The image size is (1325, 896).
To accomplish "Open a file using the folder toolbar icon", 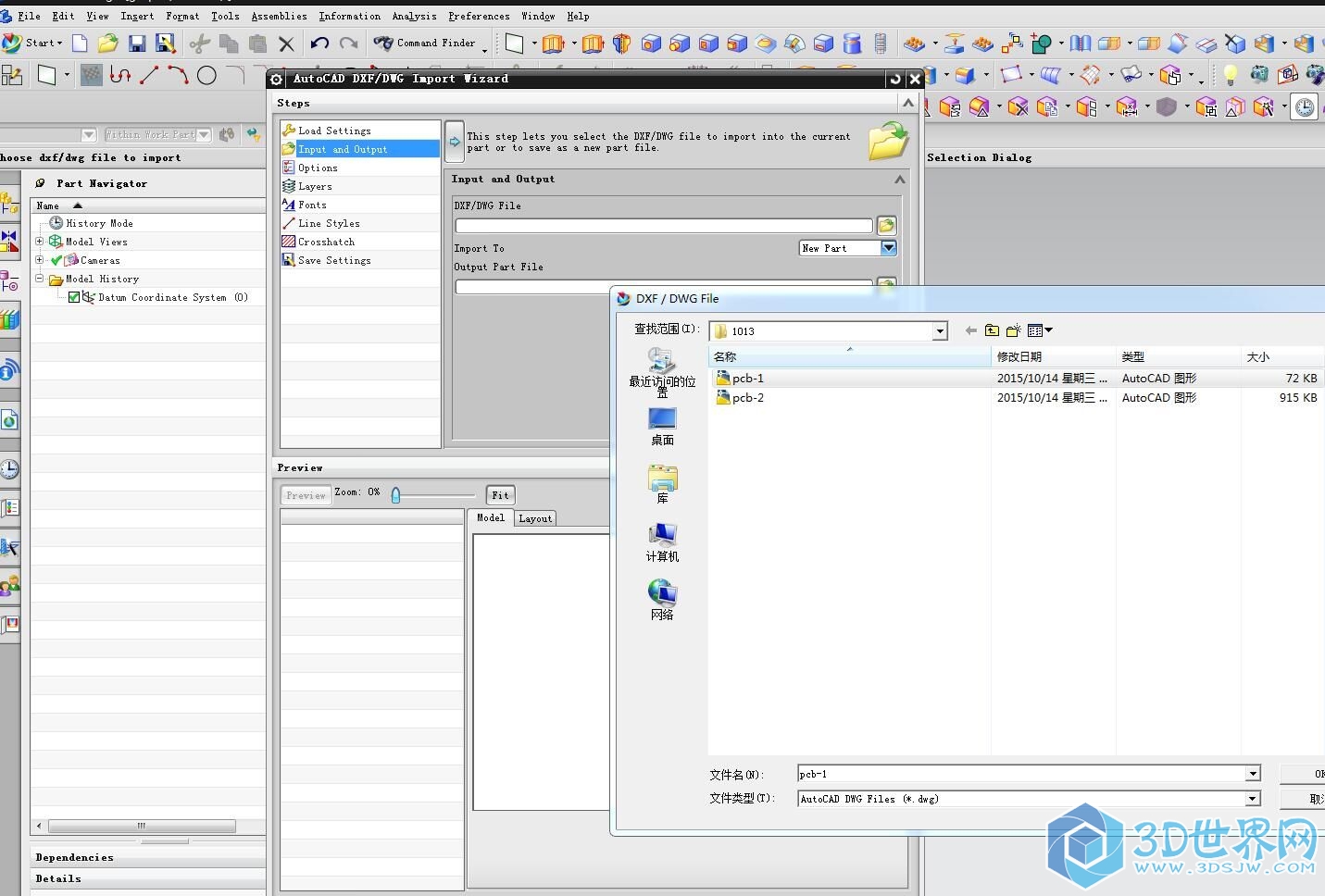I will coord(108,43).
